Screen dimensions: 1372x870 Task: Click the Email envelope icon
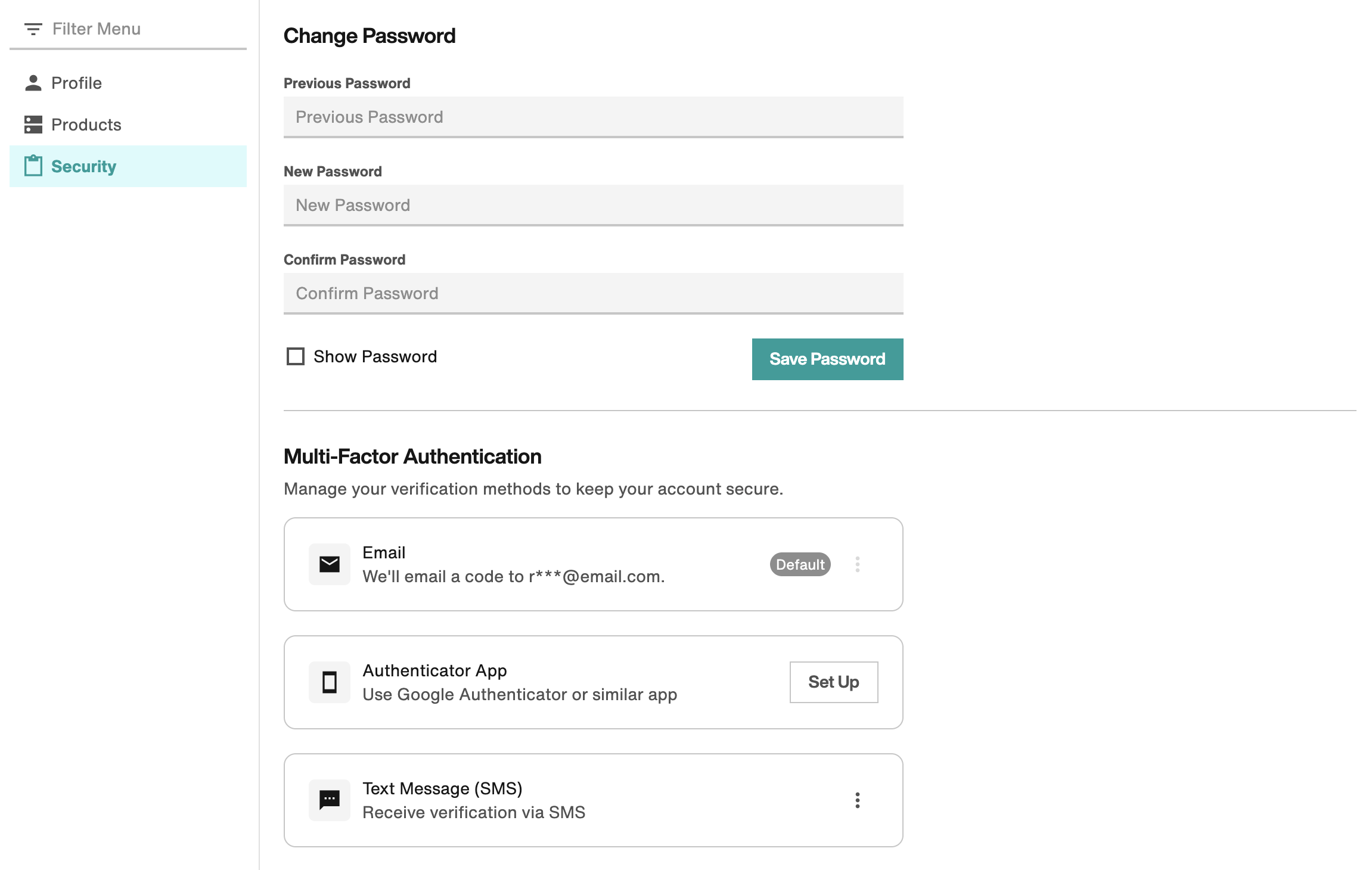point(330,564)
